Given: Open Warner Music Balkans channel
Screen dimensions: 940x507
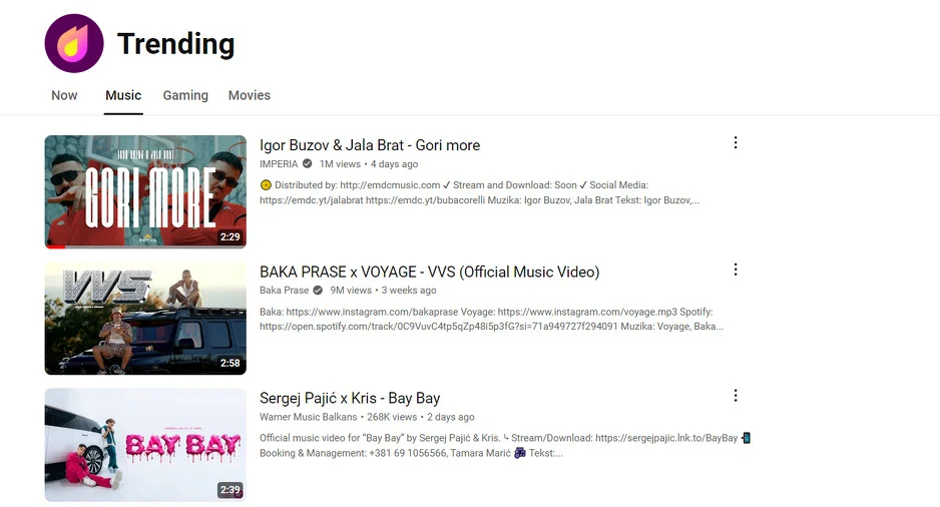Looking at the screenshot, I should [309, 417].
